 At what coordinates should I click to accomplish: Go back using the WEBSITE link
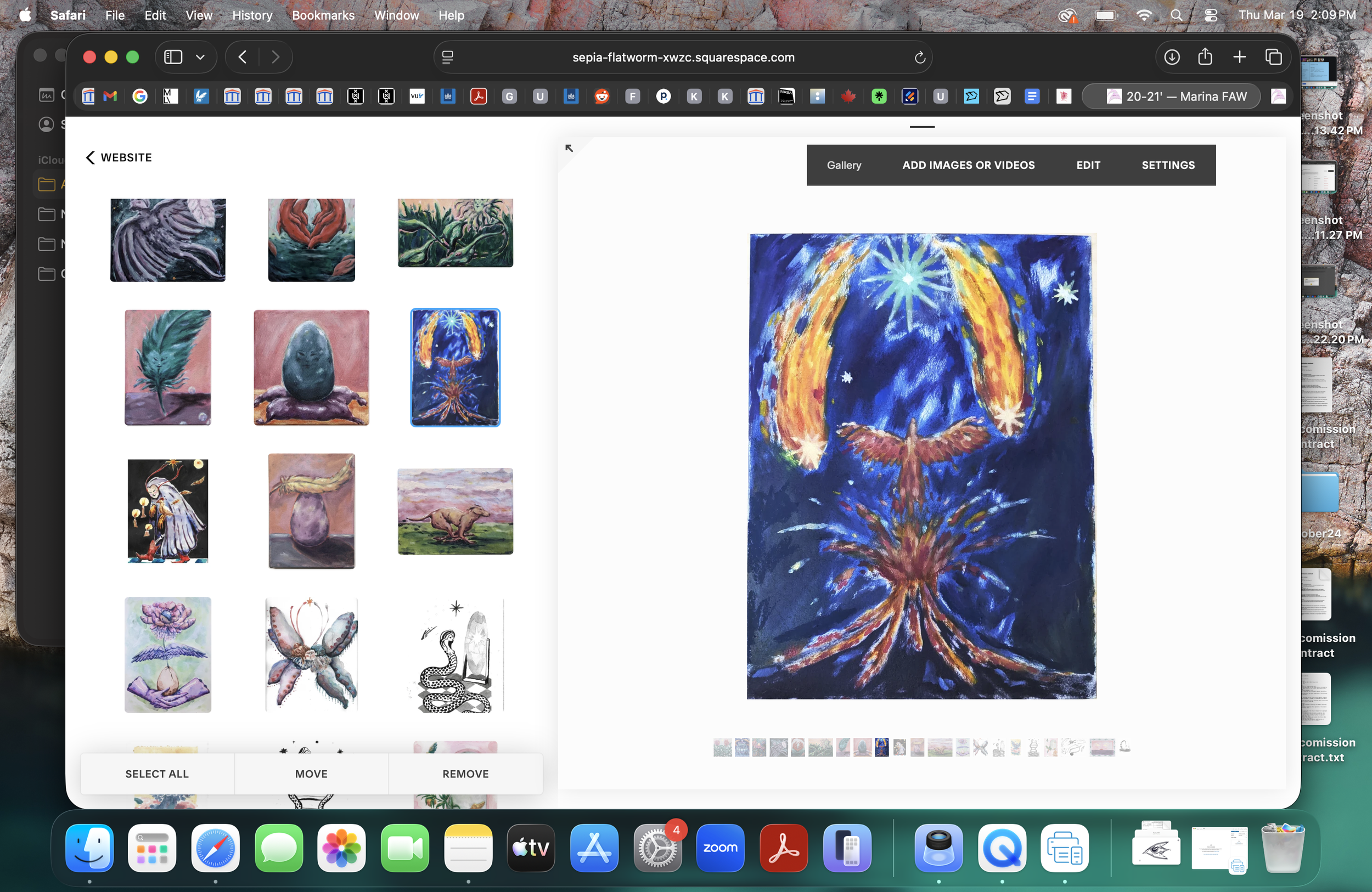(x=117, y=157)
